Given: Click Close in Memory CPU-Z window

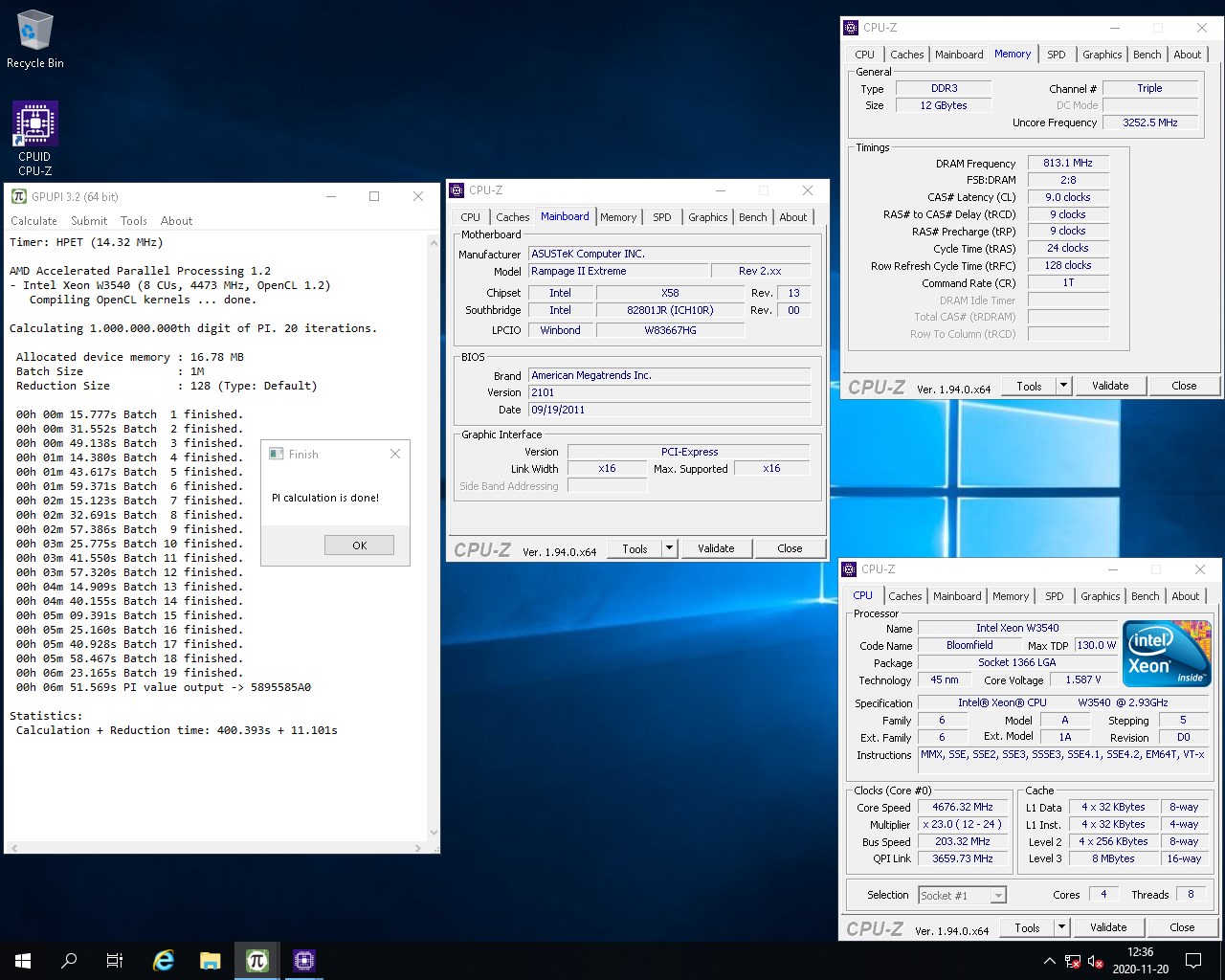Looking at the screenshot, I should pyautogui.click(x=1184, y=386).
